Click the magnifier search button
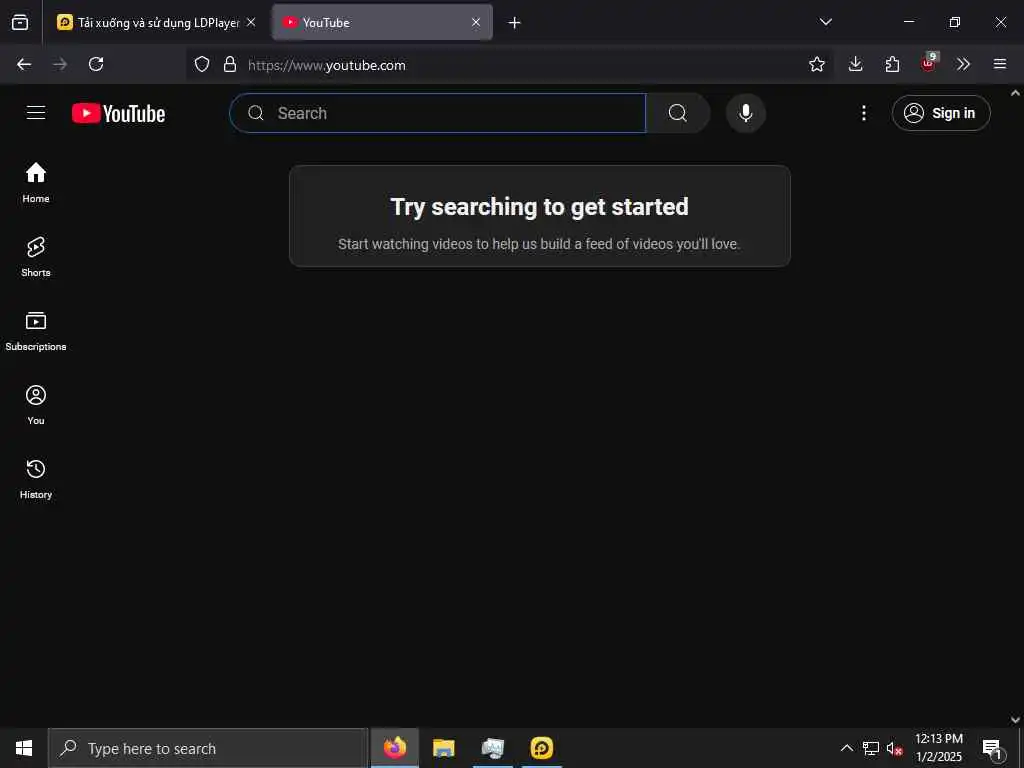This screenshot has height=768, width=1024. (678, 113)
